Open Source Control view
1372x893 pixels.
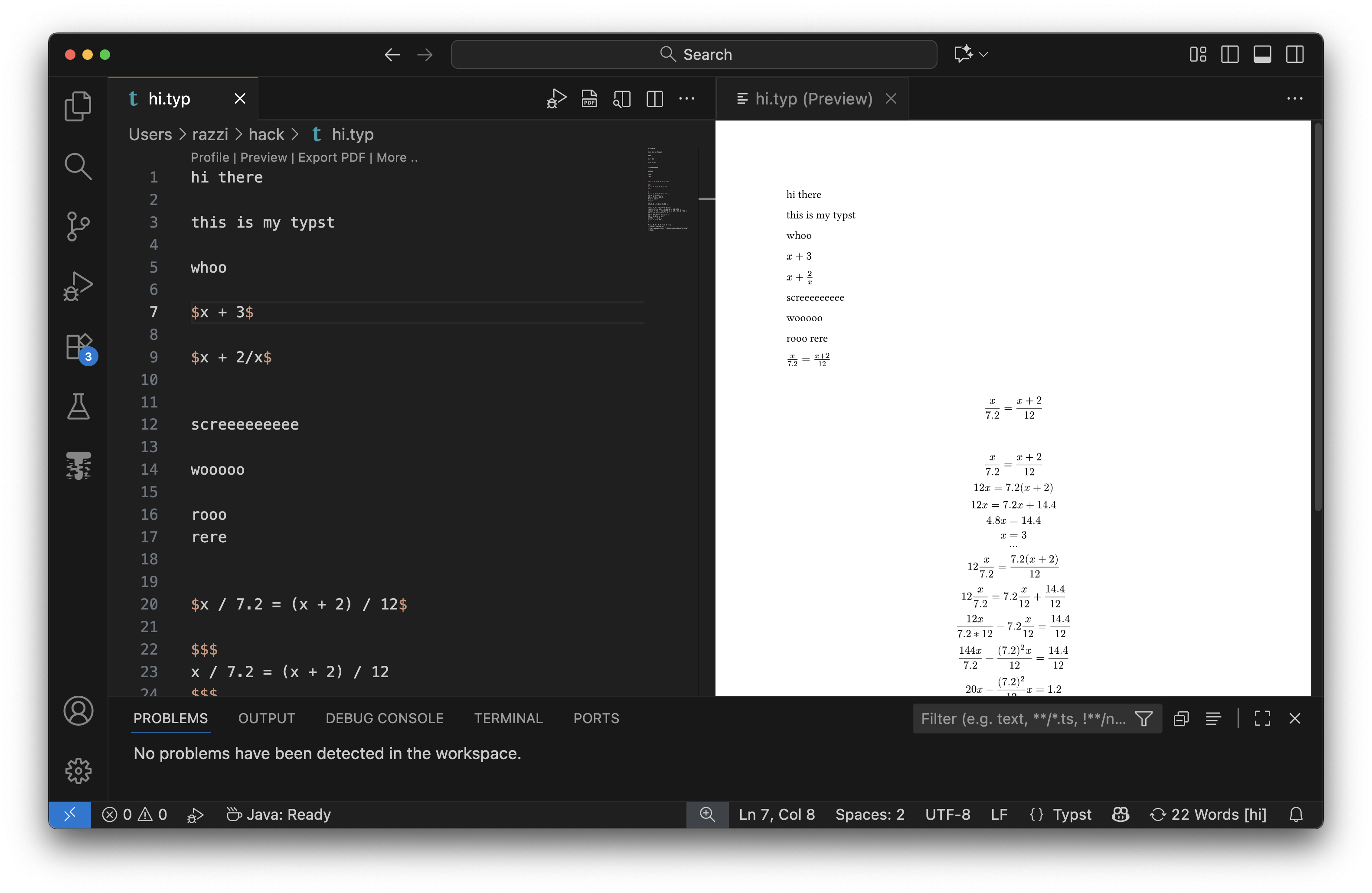(78, 226)
